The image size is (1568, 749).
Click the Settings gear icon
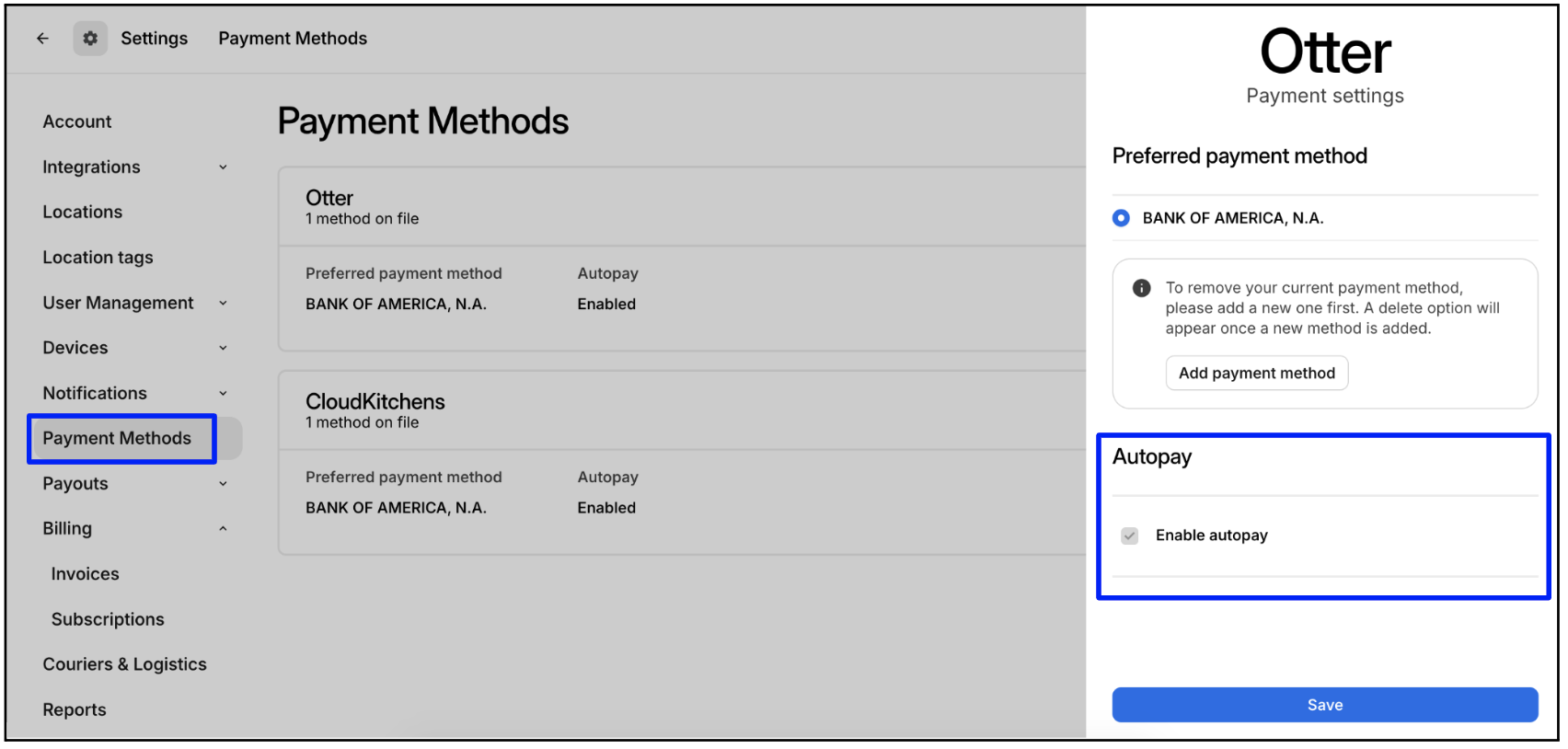[x=90, y=39]
